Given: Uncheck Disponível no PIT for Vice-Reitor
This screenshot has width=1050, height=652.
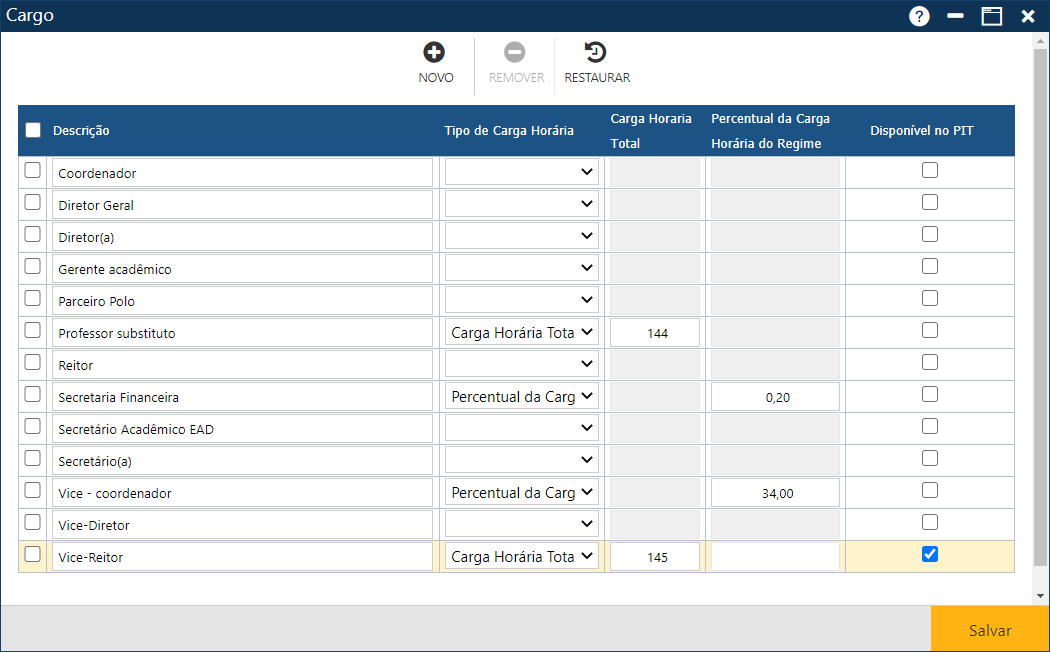Looking at the screenshot, I should [x=930, y=554].
